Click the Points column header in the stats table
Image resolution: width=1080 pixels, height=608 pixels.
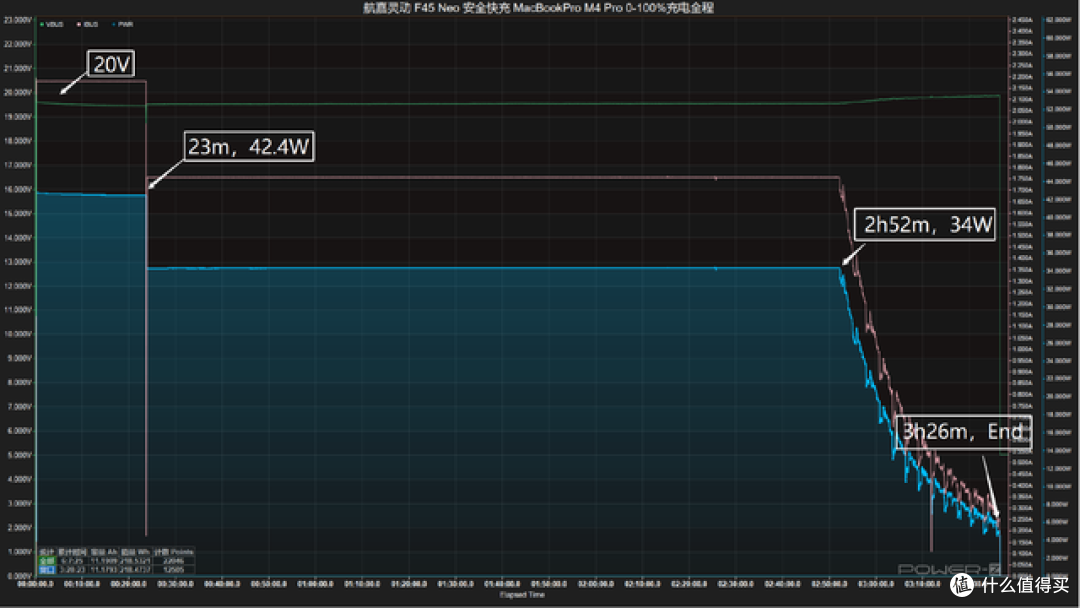pos(174,552)
